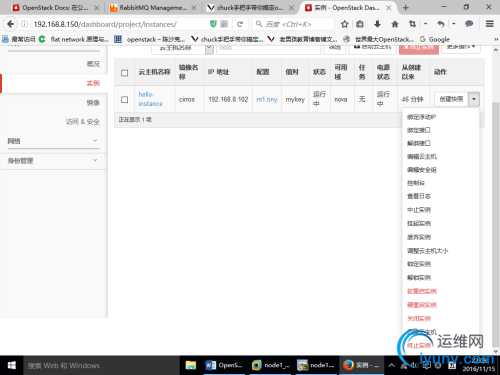Click the crop screenshot toolbar icon

click(x=412, y=24)
